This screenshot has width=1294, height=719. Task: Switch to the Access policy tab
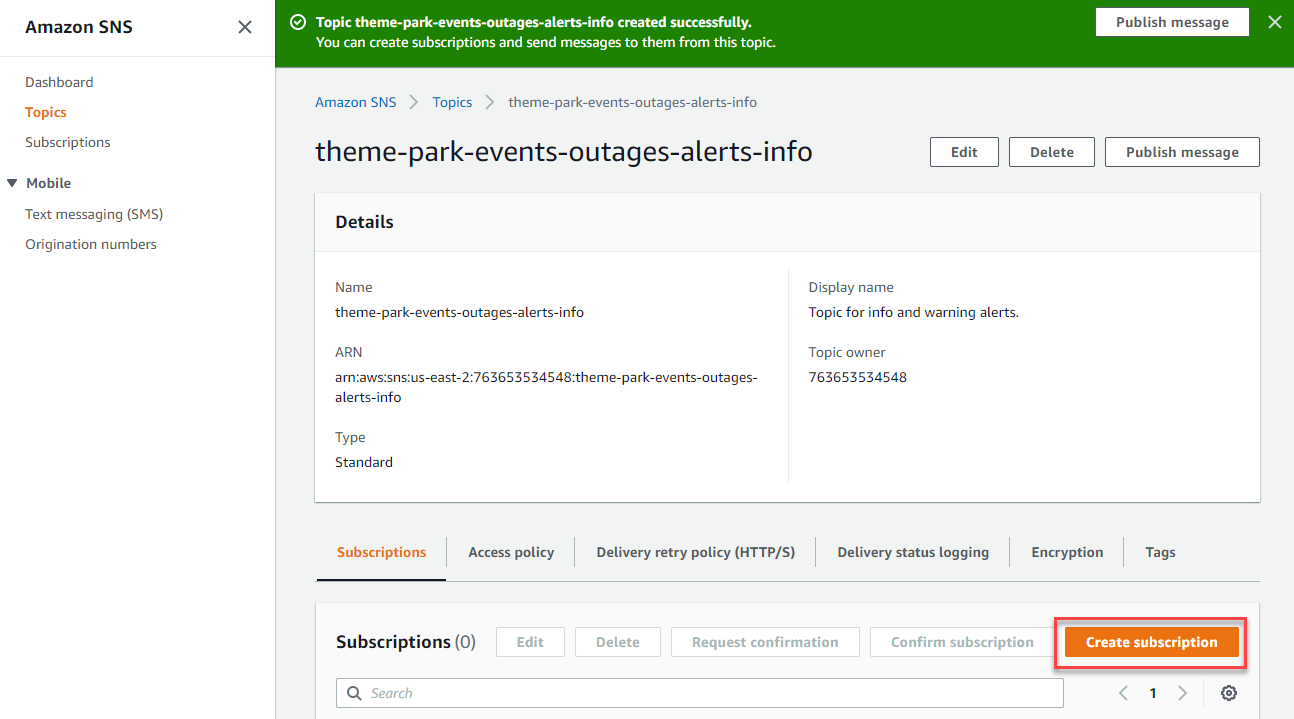tap(511, 552)
